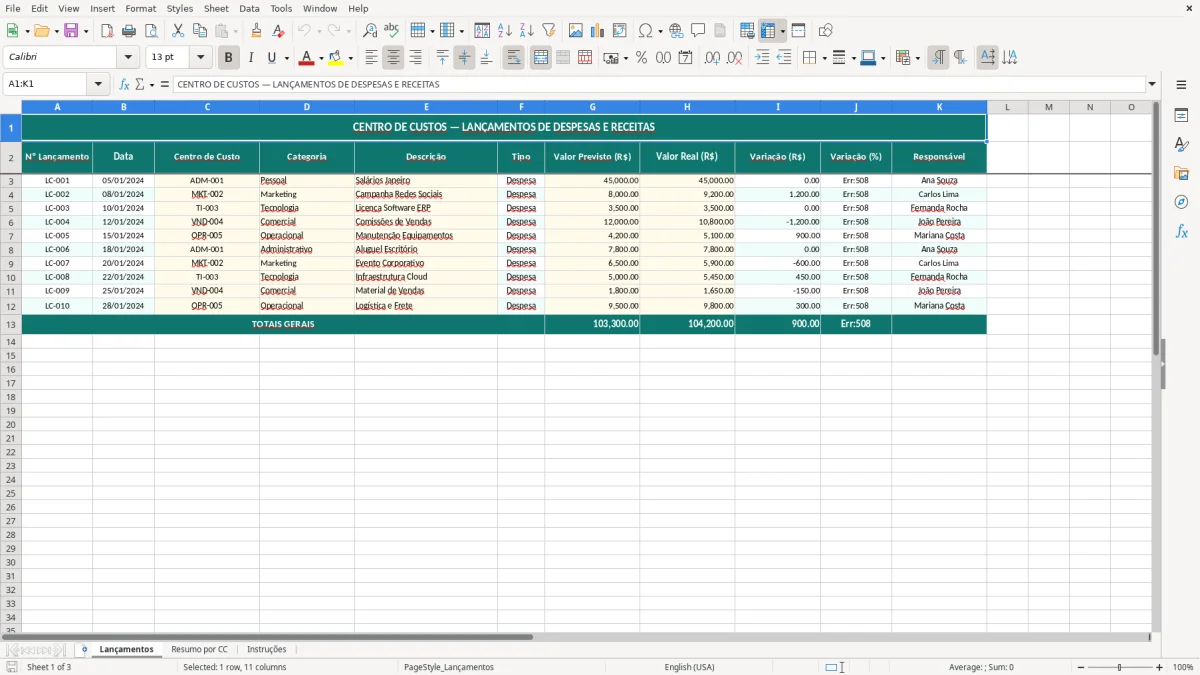This screenshot has width=1200, height=675.
Task: Switch to Instruções sheet tab
Action: [x=266, y=649]
